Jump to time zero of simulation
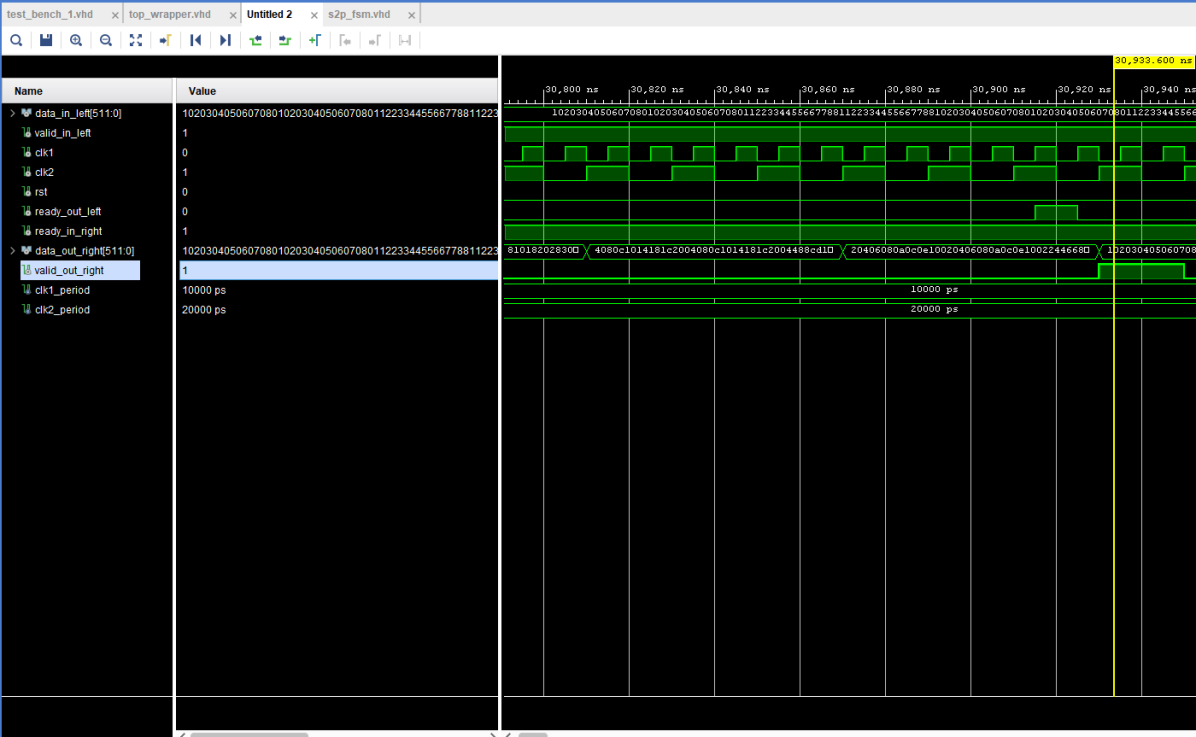The height and width of the screenshot is (737, 1196). (195, 40)
